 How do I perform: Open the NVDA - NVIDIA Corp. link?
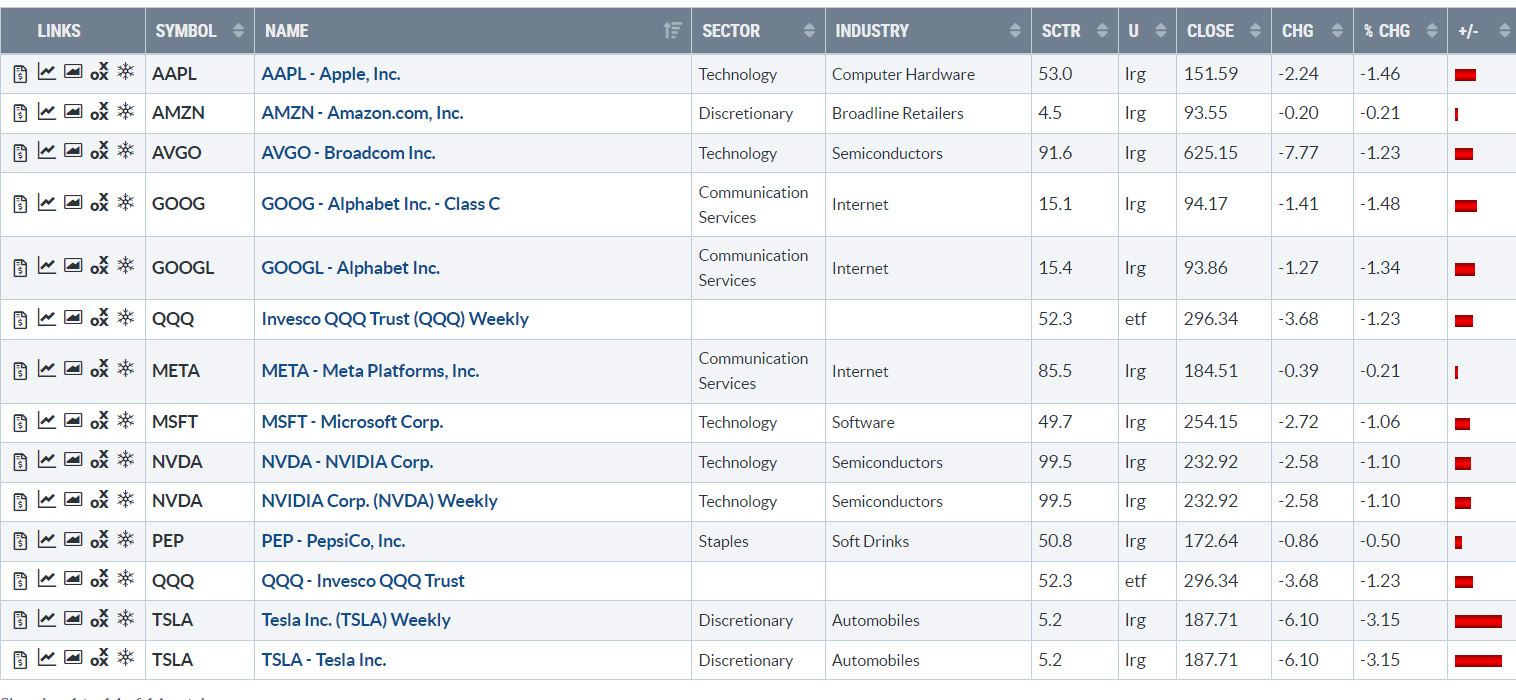347,462
